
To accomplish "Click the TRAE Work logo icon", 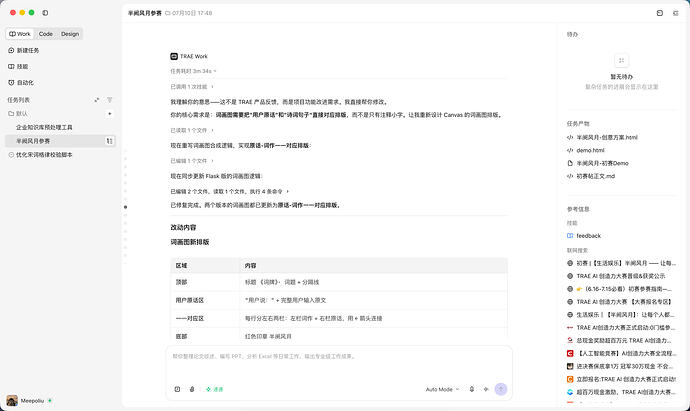I will tap(174, 56).
